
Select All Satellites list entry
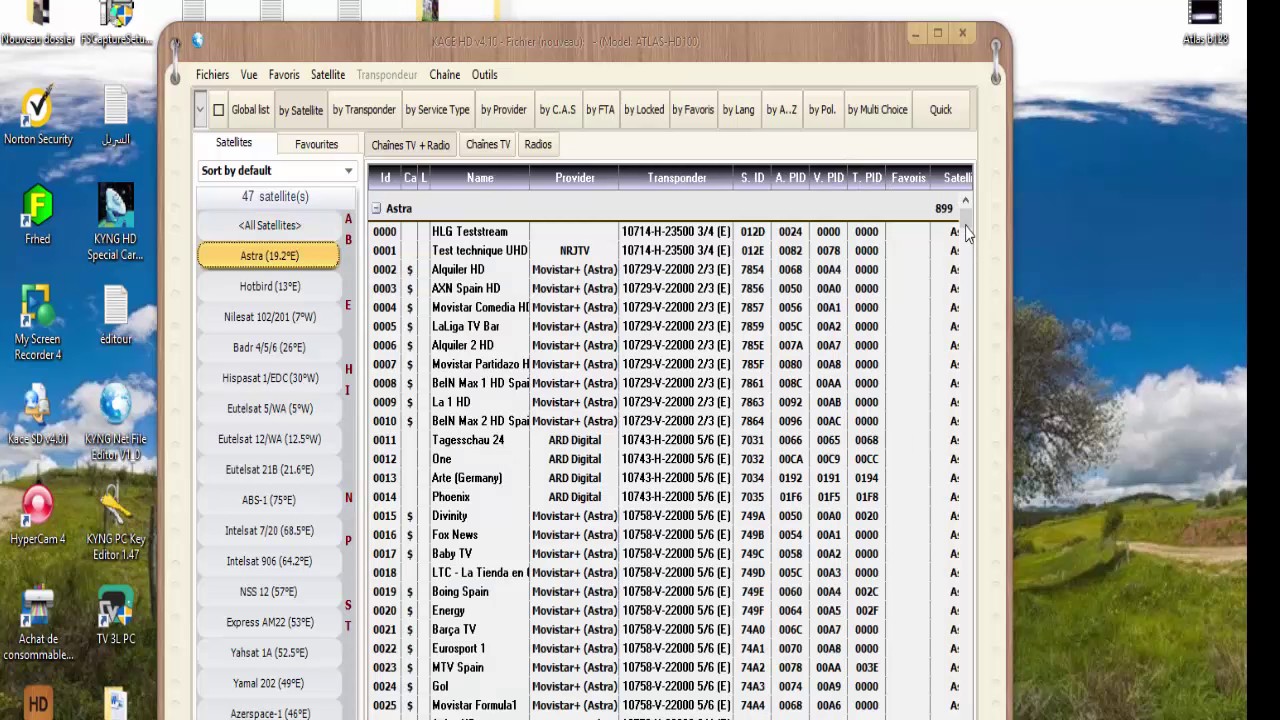click(x=269, y=226)
